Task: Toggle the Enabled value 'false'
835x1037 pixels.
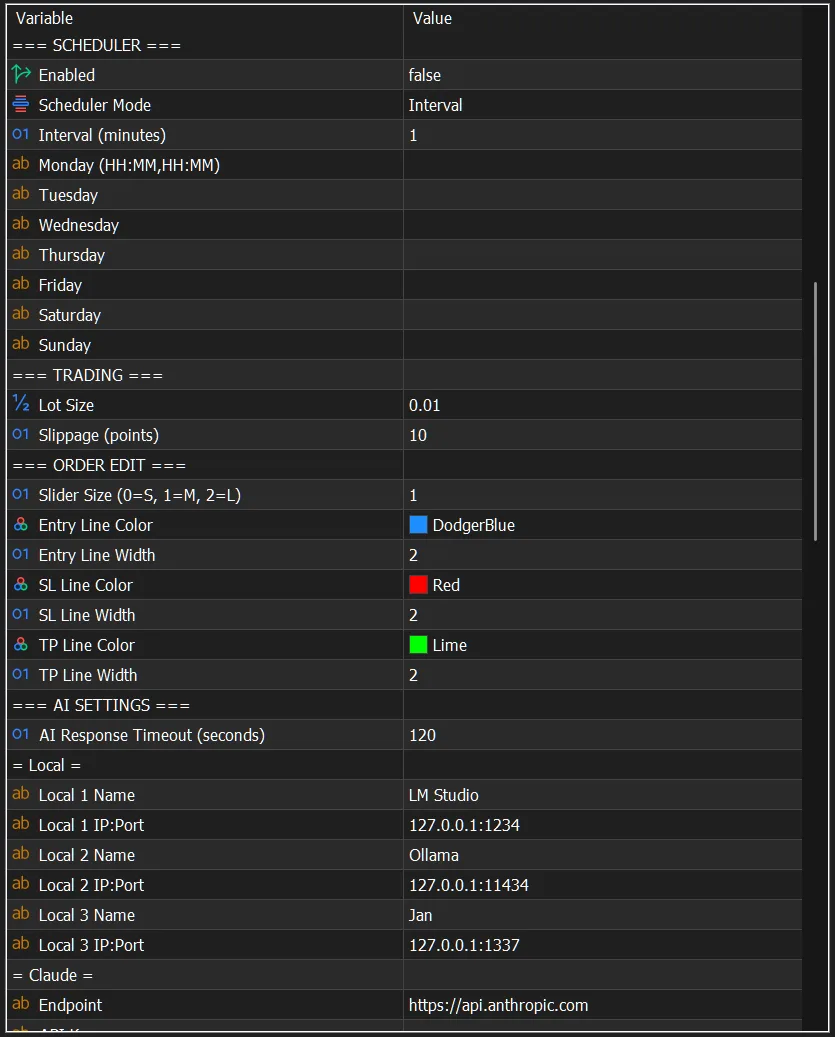Action: tap(602, 75)
